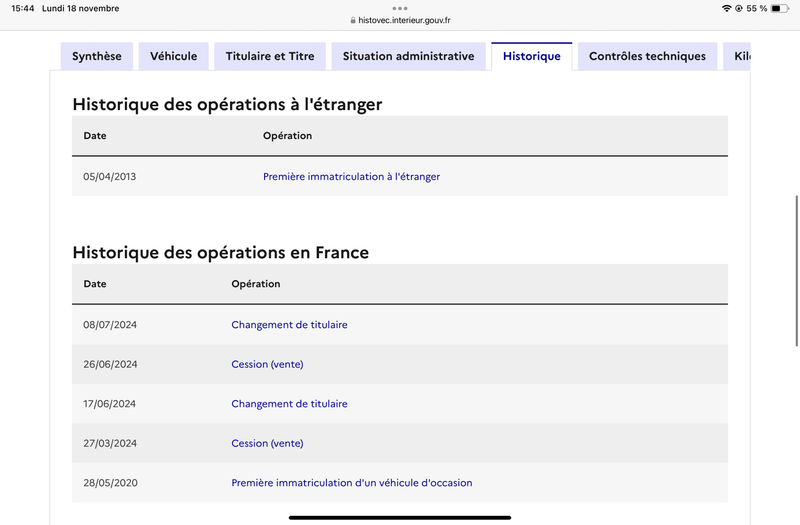
Task: Tap the battery icon in the status bar
Action: (780, 8)
